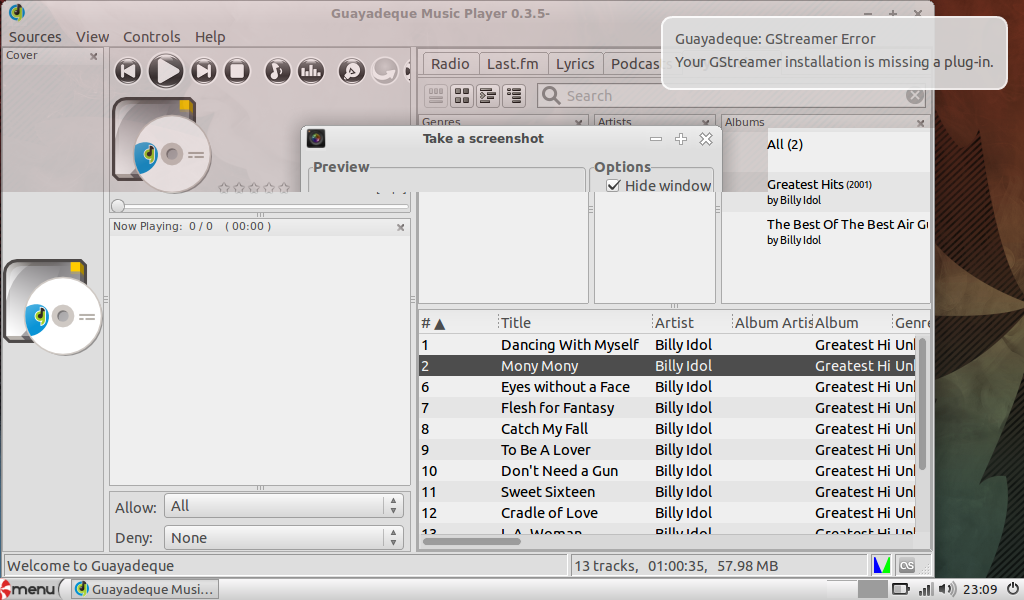1024x600 pixels.
Task: Close the Albums panel
Action: click(x=921, y=123)
